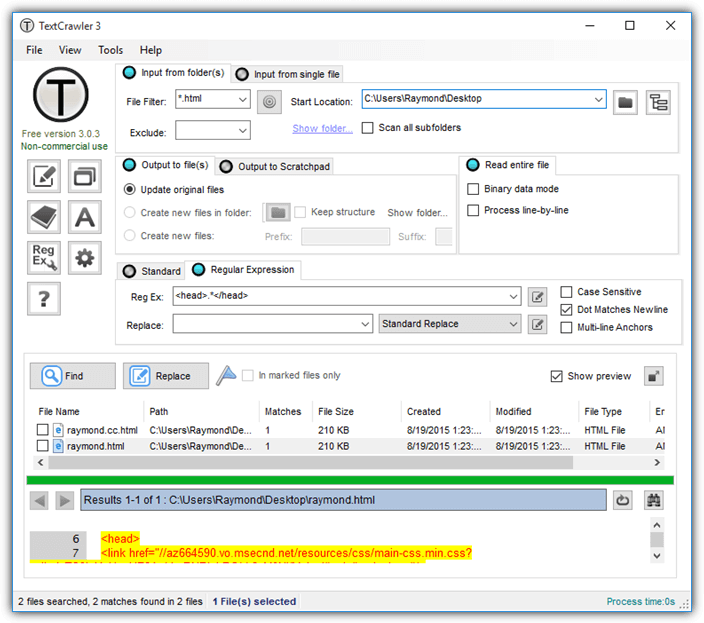Screen dimensions: 704x623
Task: Select the Regular Expression tab
Action: point(243,270)
